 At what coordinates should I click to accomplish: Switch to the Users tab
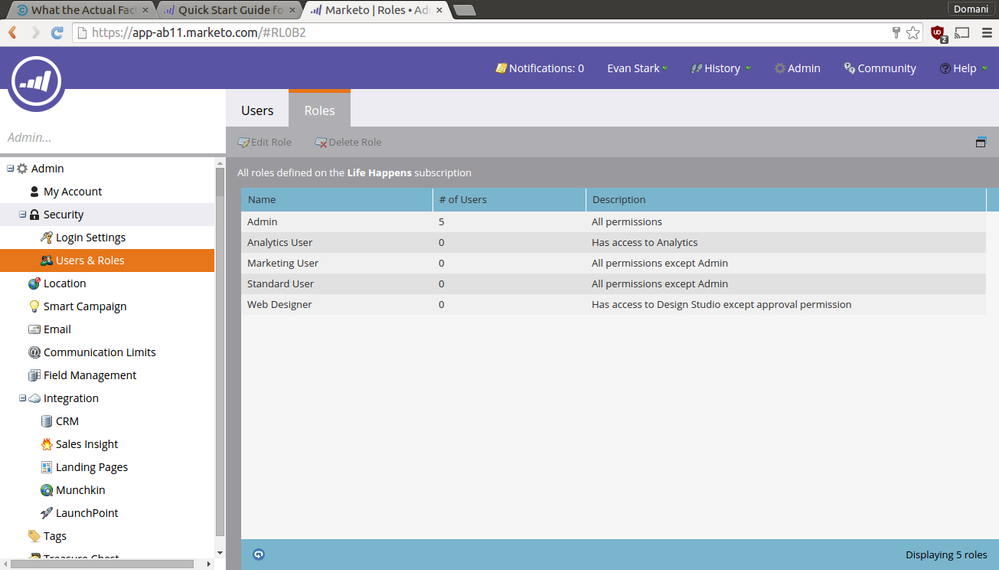[x=257, y=110]
